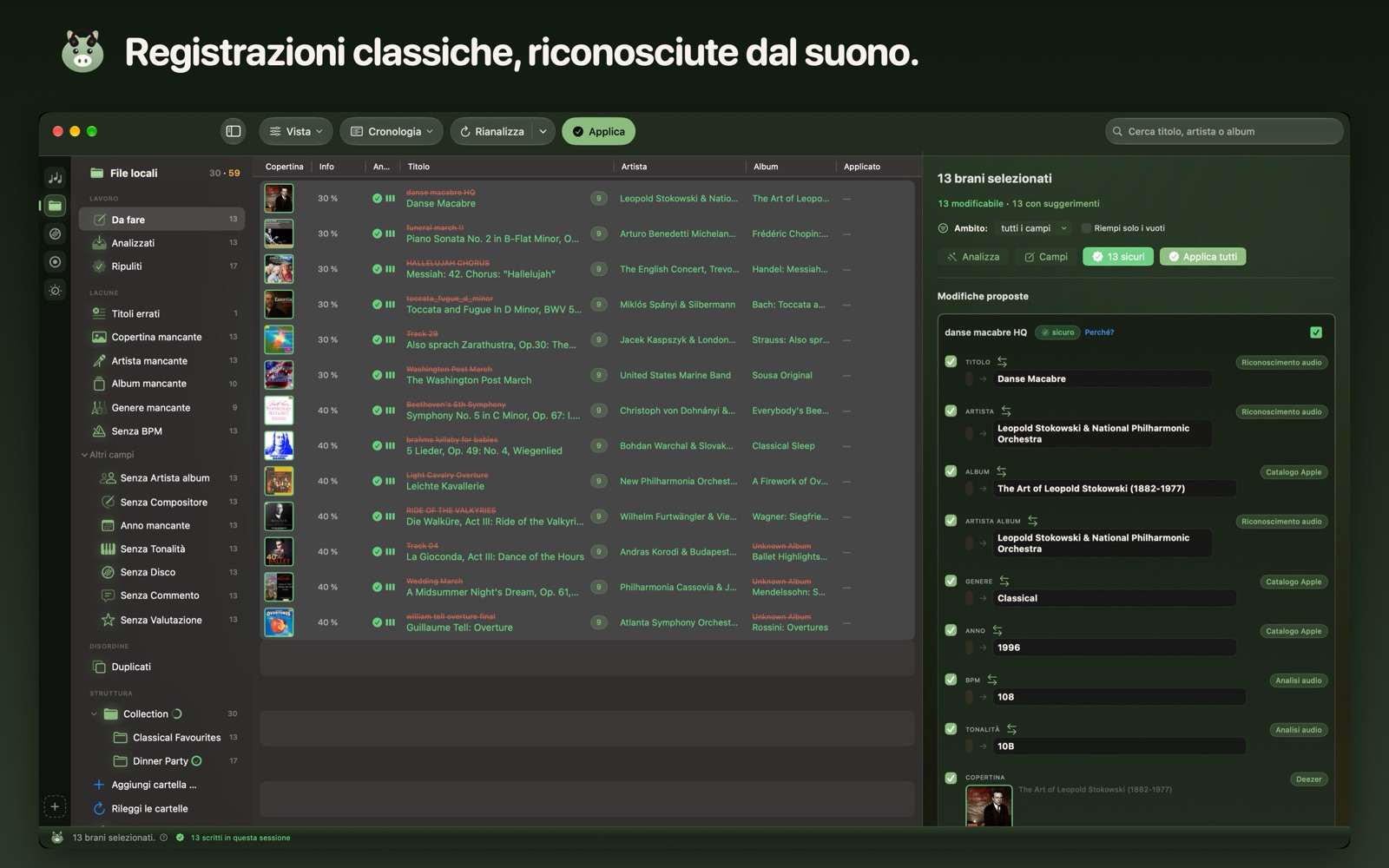
Task: Open the Ambito tutti i campi dropdown
Action: click(x=1034, y=228)
